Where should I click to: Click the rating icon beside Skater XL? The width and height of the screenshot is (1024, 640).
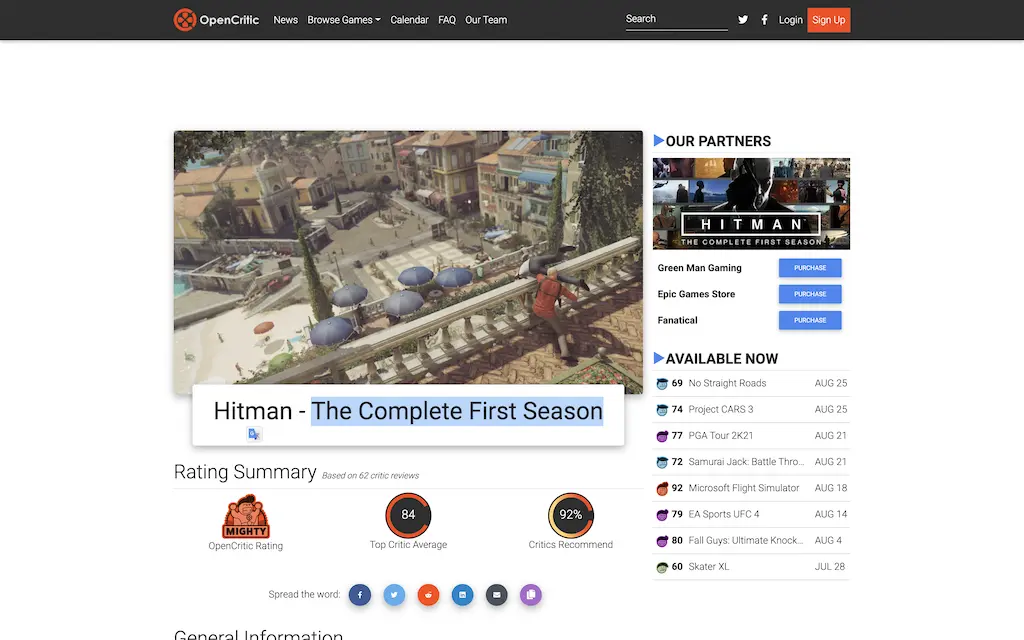click(x=662, y=568)
